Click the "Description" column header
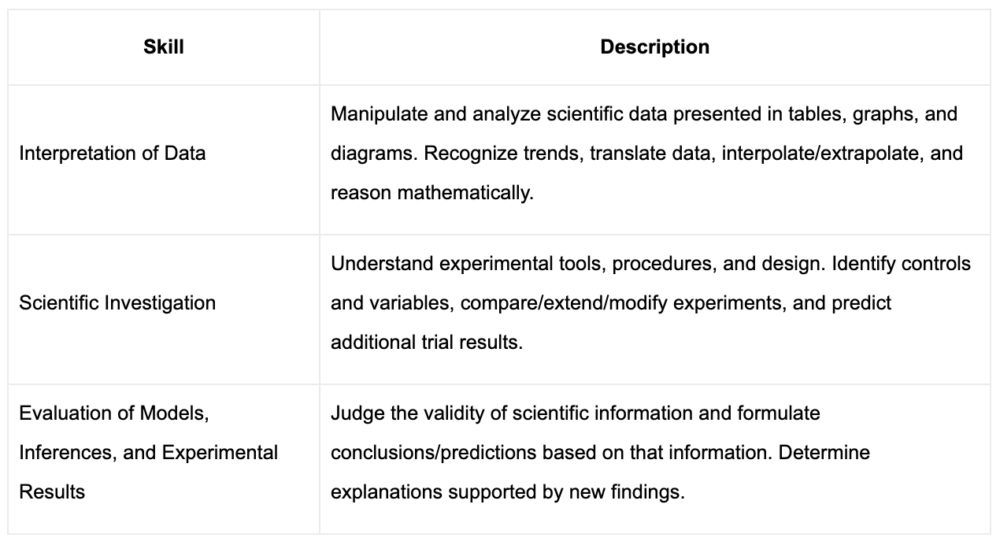This screenshot has height=545, width=1000. pyautogui.click(x=655, y=47)
